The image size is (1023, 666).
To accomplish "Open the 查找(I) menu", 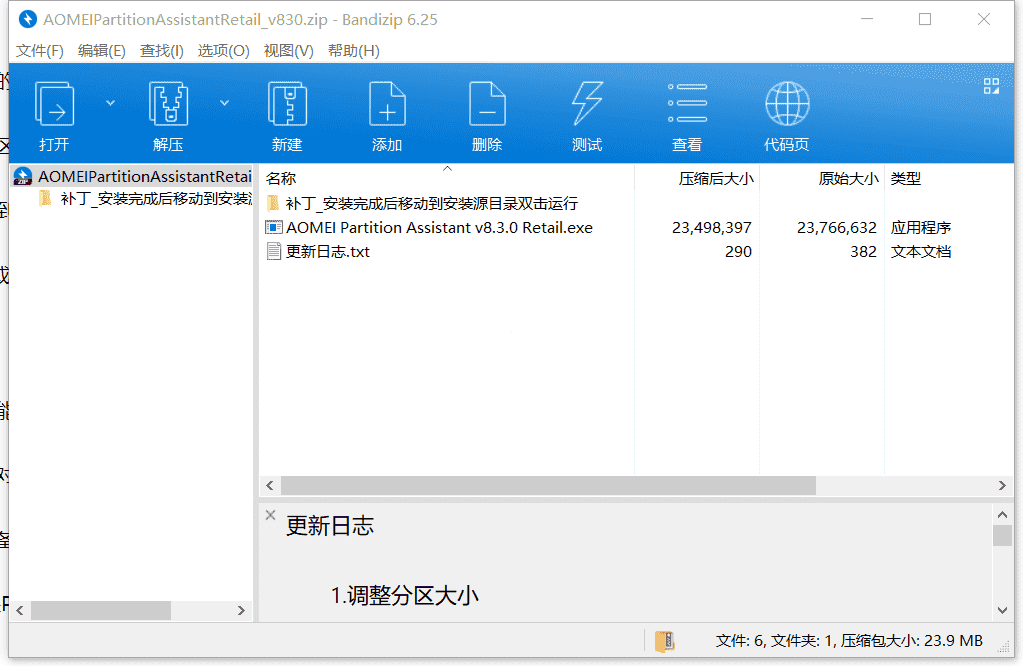I will tap(162, 51).
